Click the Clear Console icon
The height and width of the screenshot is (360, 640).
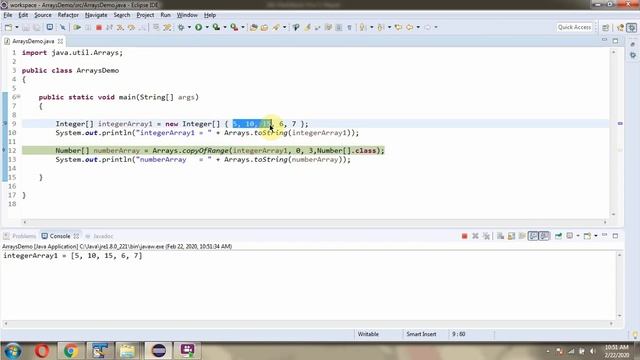pos(500,236)
